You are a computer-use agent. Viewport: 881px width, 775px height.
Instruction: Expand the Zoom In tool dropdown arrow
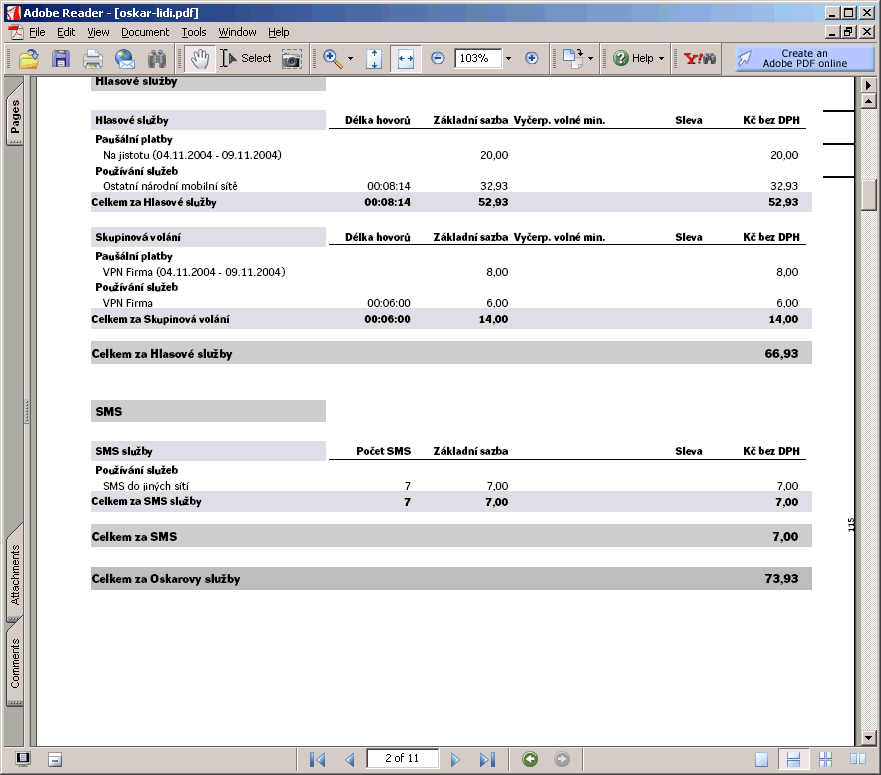[350, 59]
